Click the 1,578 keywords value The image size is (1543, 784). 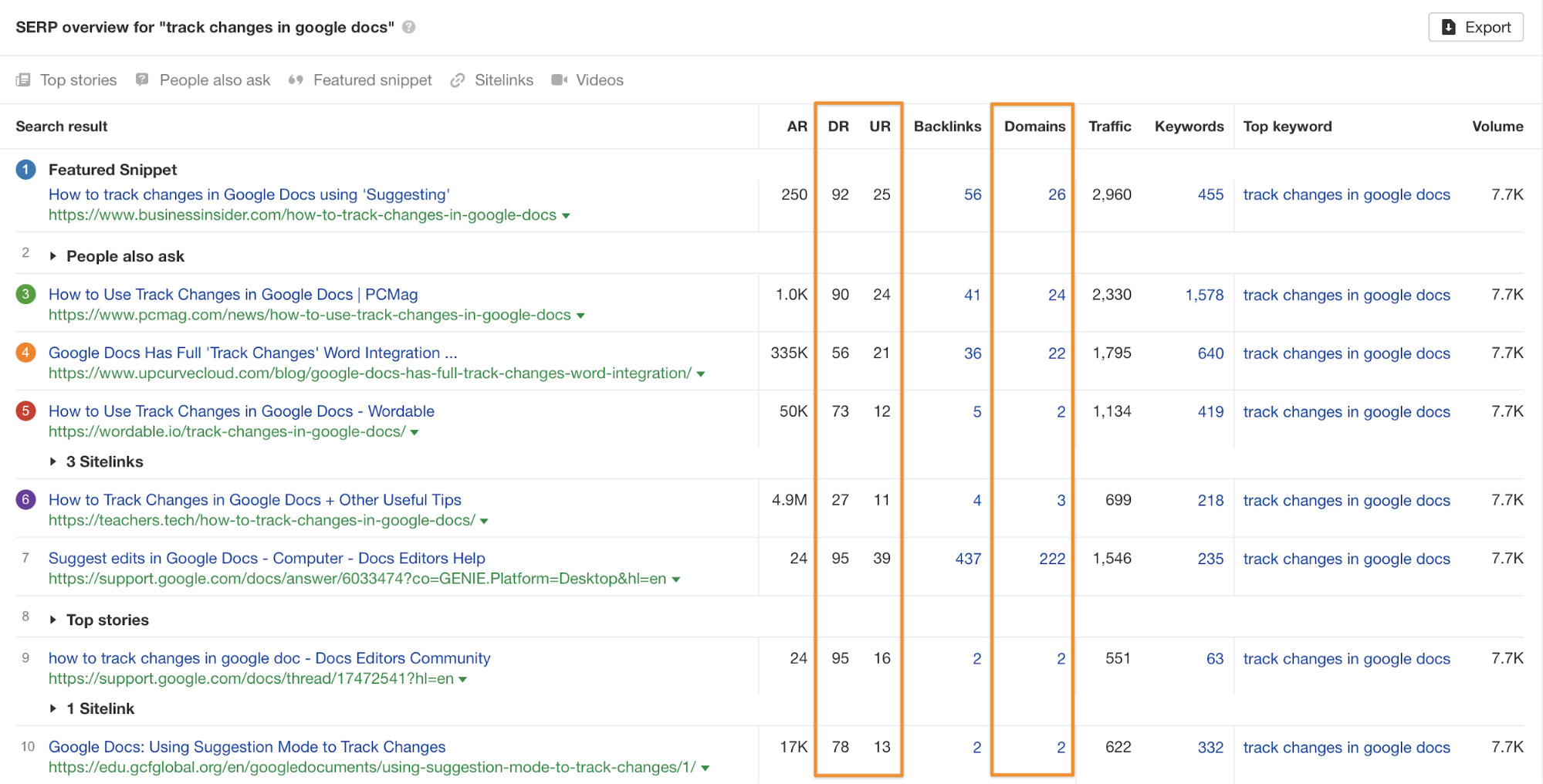click(x=1204, y=295)
